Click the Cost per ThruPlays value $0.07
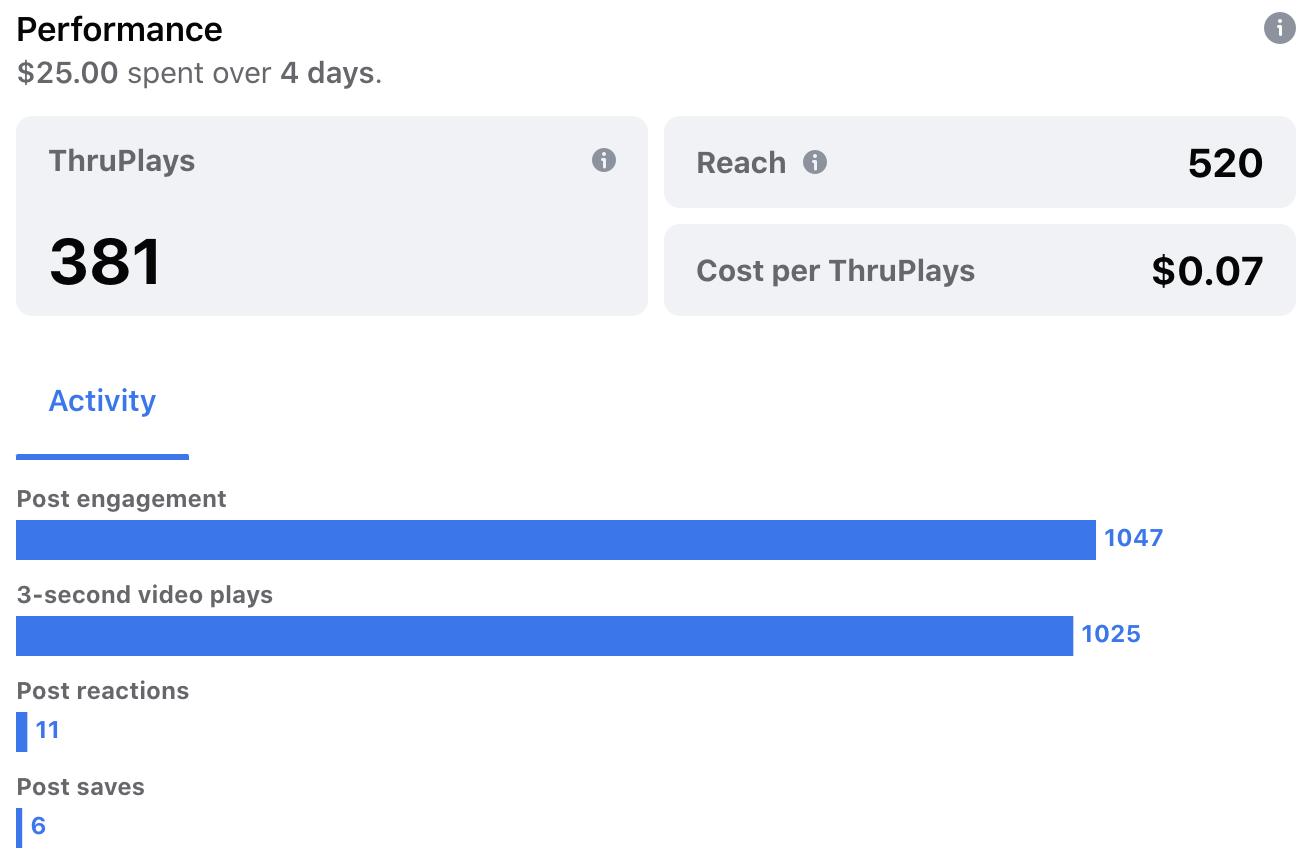Viewport: 1316px width, 858px height. click(1207, 271)
